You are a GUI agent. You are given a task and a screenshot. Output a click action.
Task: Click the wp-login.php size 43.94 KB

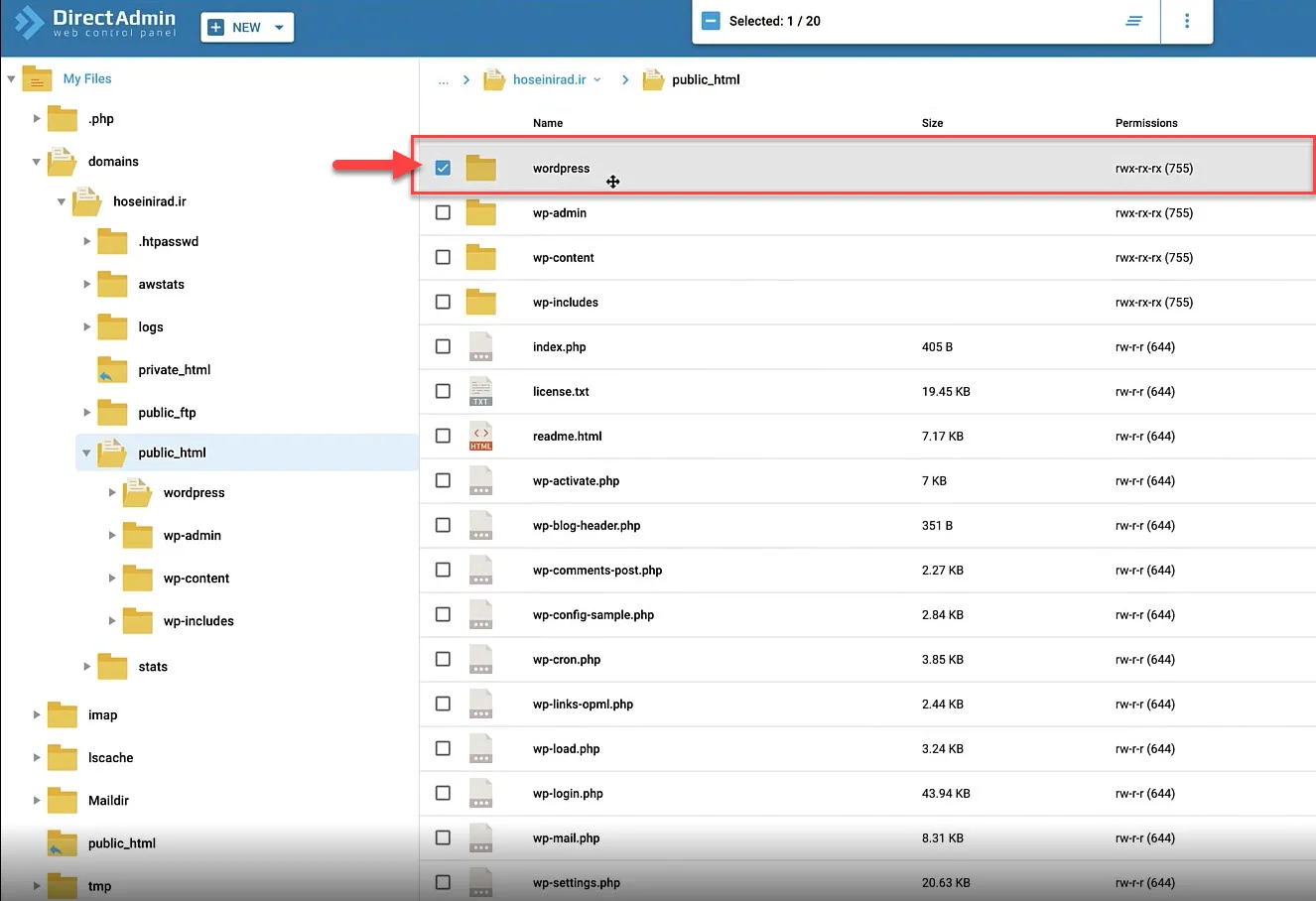pyautogui.click(x=946, y=793)
